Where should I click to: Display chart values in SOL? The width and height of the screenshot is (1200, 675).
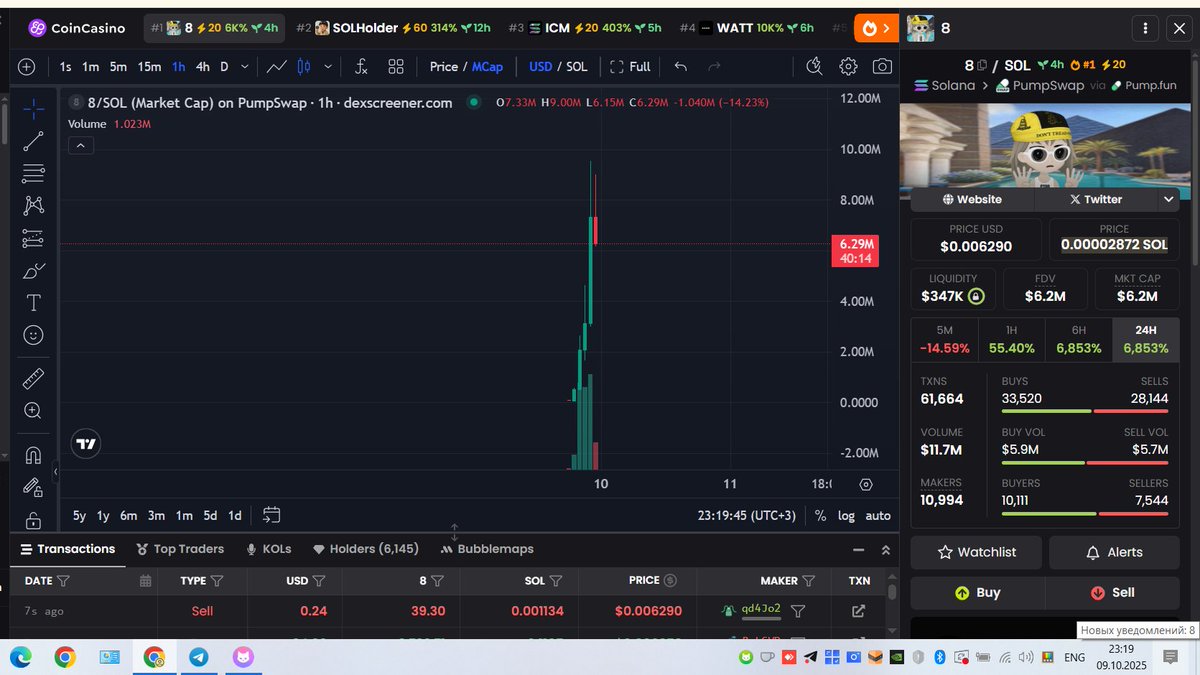click(x=577, y=67)
